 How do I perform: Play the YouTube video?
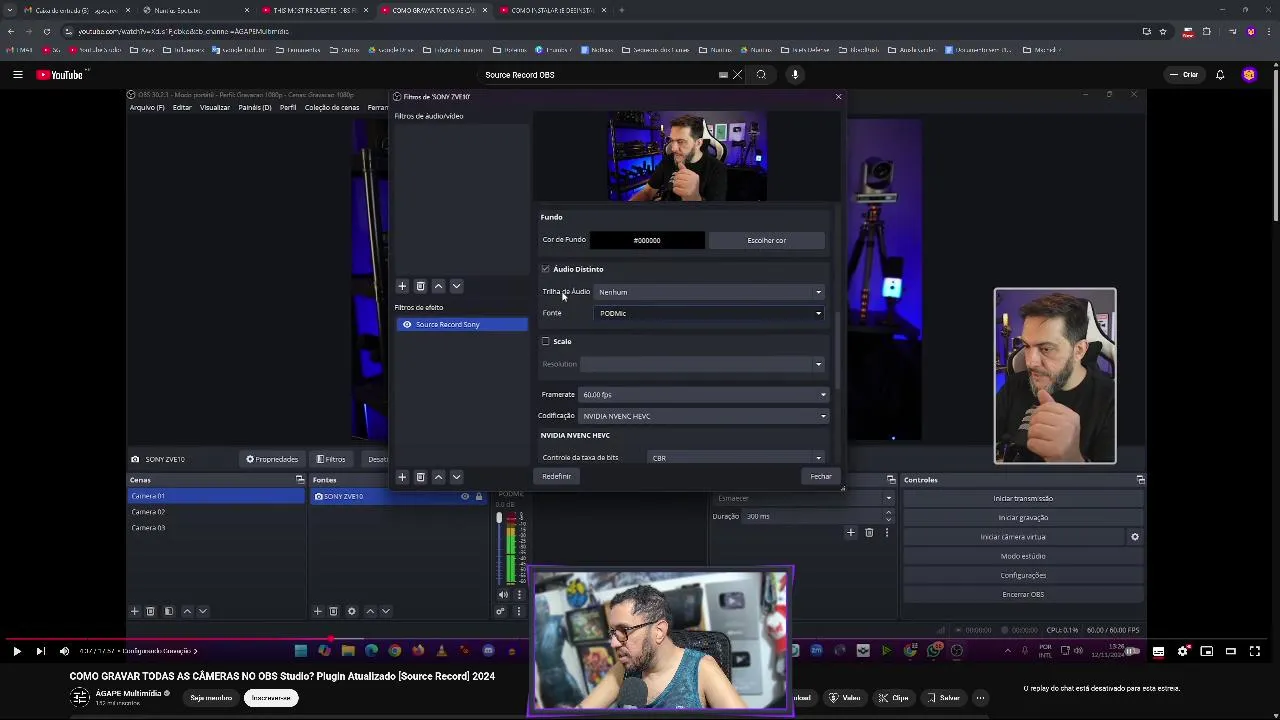coord(17,651)
